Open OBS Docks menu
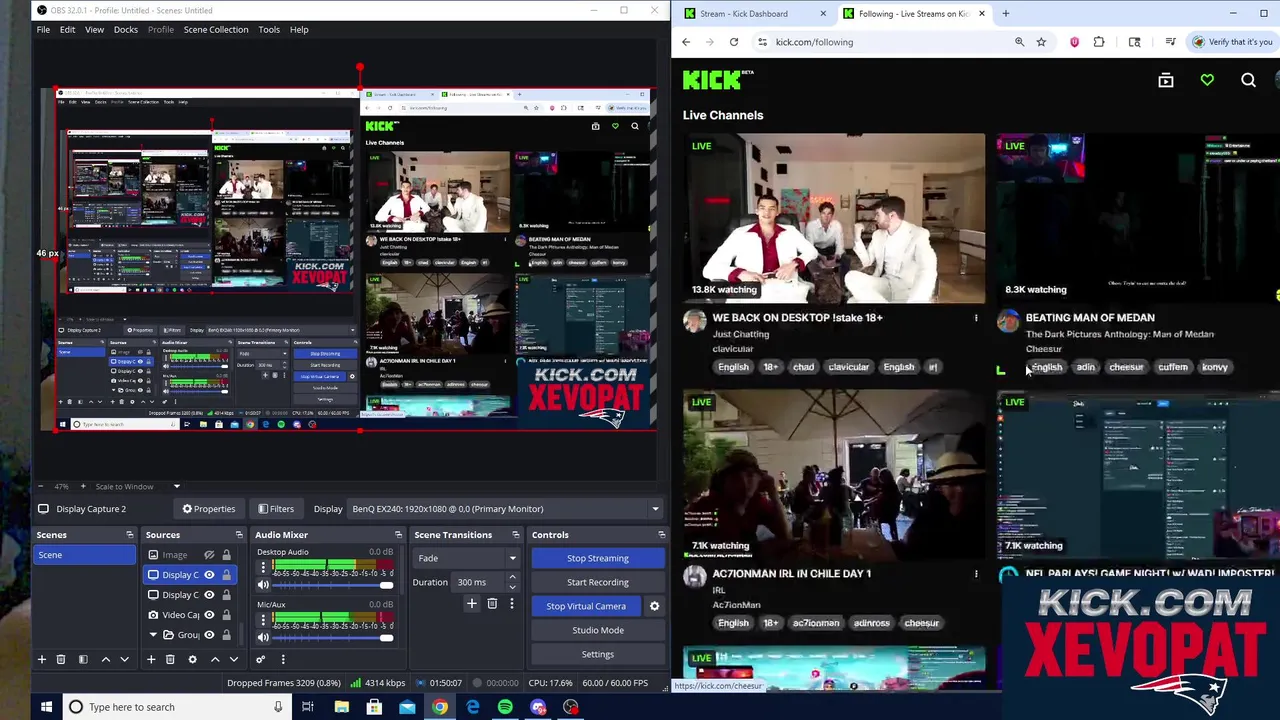This screenshot has height=720, width=1280. click(126, 29)
